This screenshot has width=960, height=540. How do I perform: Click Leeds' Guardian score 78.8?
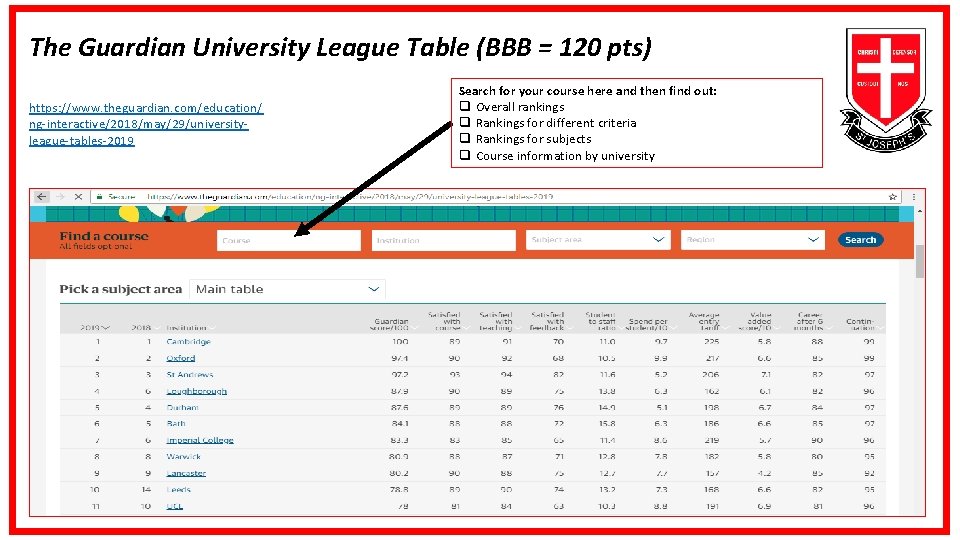pos(400,490)
